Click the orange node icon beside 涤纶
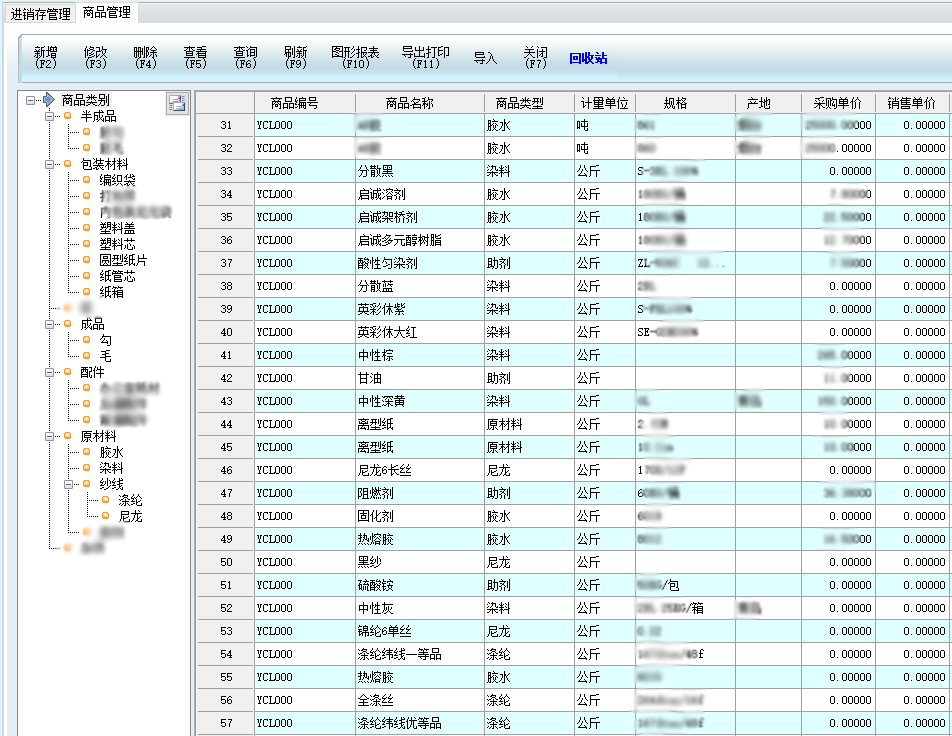 click(105, 500)
